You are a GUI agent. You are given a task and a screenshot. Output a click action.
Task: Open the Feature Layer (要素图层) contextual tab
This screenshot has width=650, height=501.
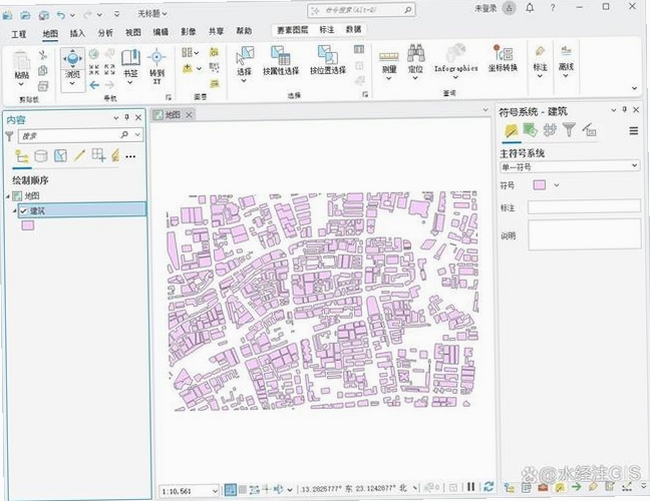pyautogui.click(x=292, y=30)
